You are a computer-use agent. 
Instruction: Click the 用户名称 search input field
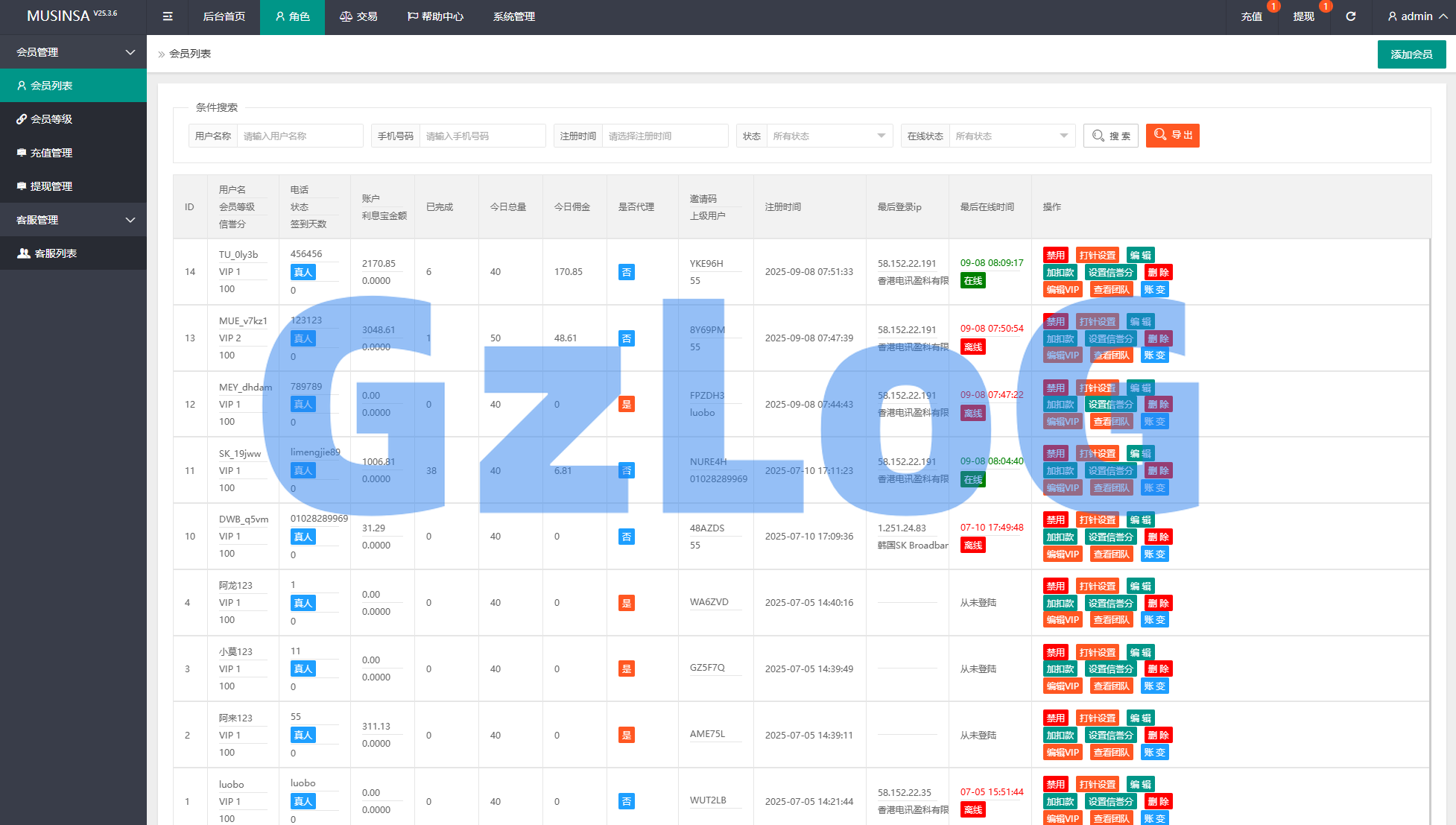click(299, 136)
